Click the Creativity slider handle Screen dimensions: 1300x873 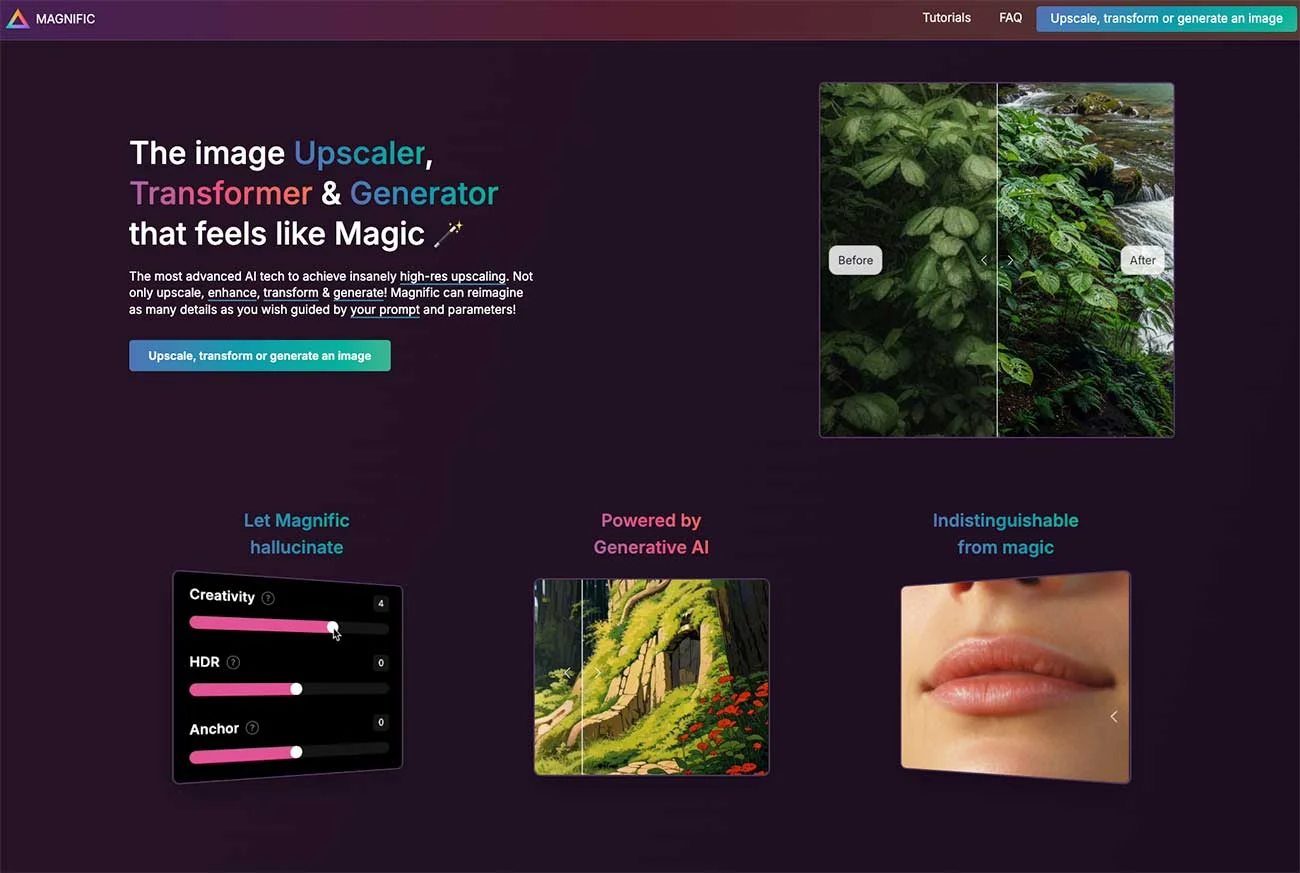(x=332, y=627)
